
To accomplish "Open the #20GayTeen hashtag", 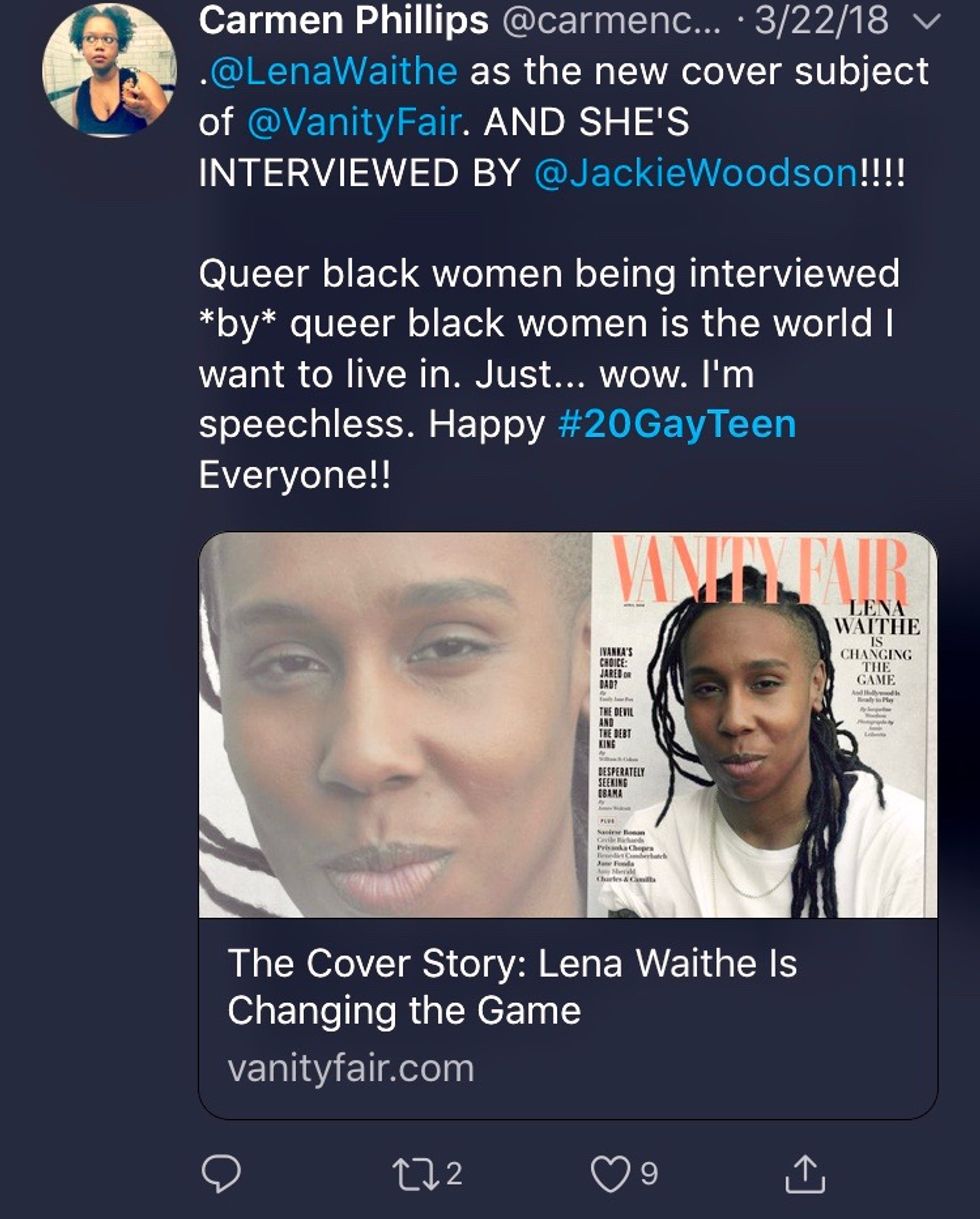I will pyautogui.click(x=677, y=424).
